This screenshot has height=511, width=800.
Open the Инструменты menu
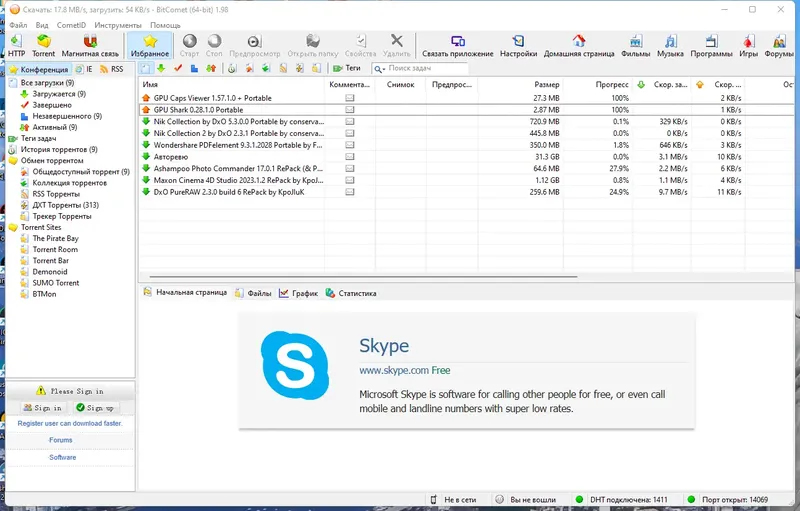pos(118,25)
